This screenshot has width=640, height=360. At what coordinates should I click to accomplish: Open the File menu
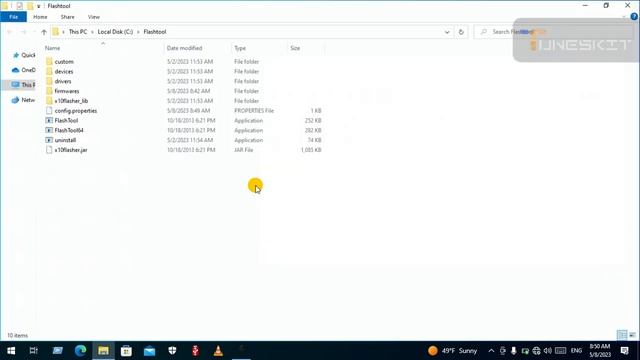[13, 17]
